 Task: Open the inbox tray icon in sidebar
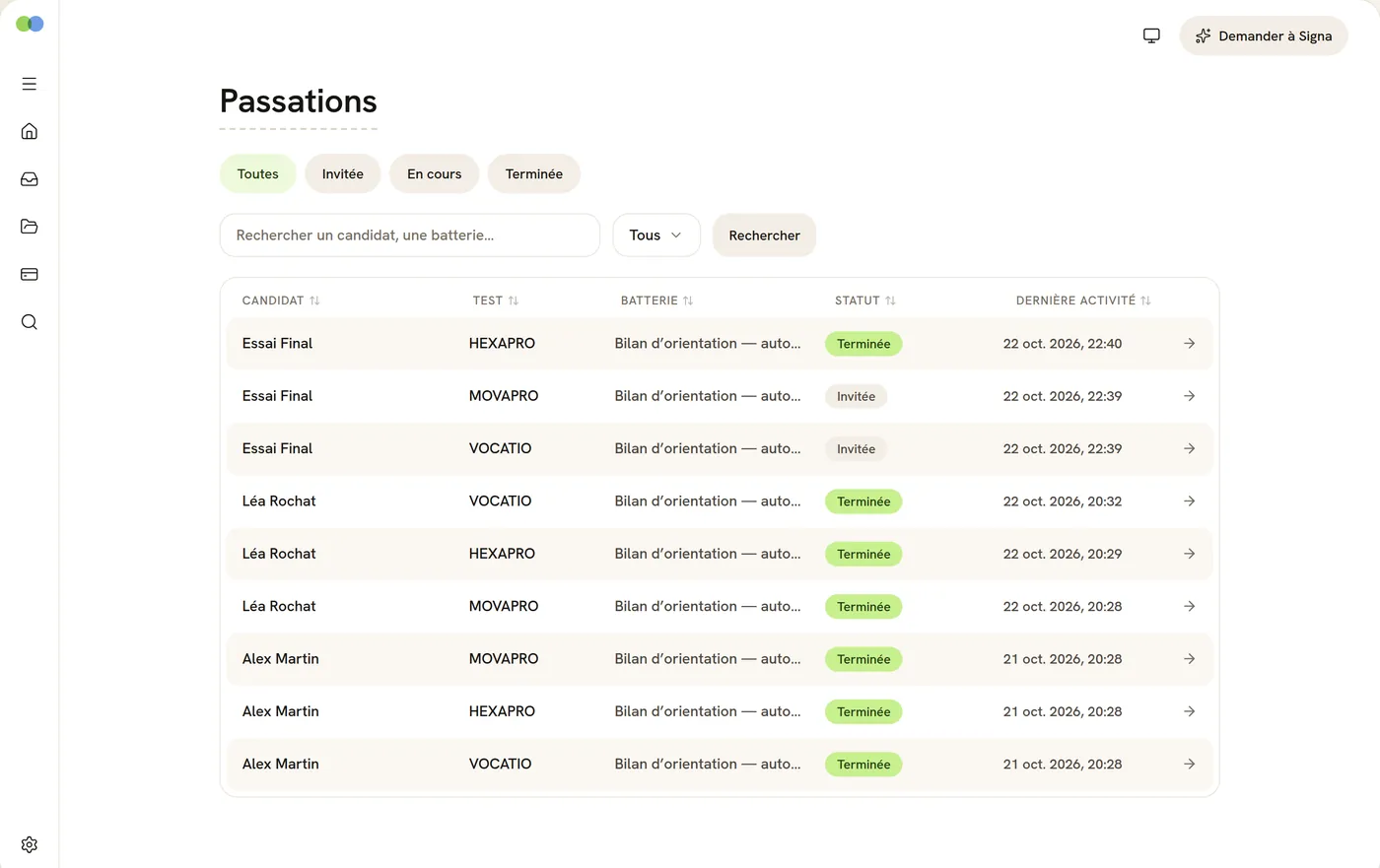coord(30,179)
